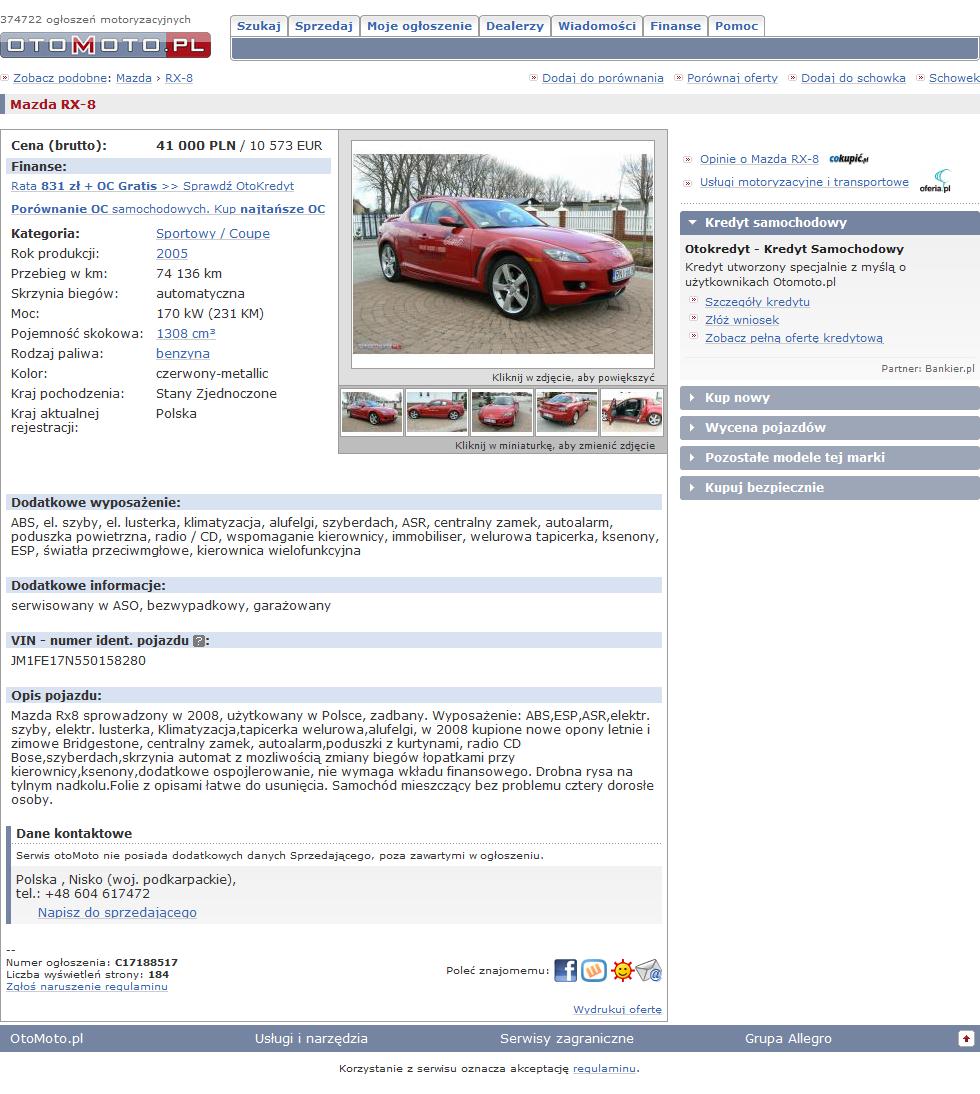
Task: Share via the sun-shaped Gadu-Gadu icon
Action: click(x=622, y=971)
